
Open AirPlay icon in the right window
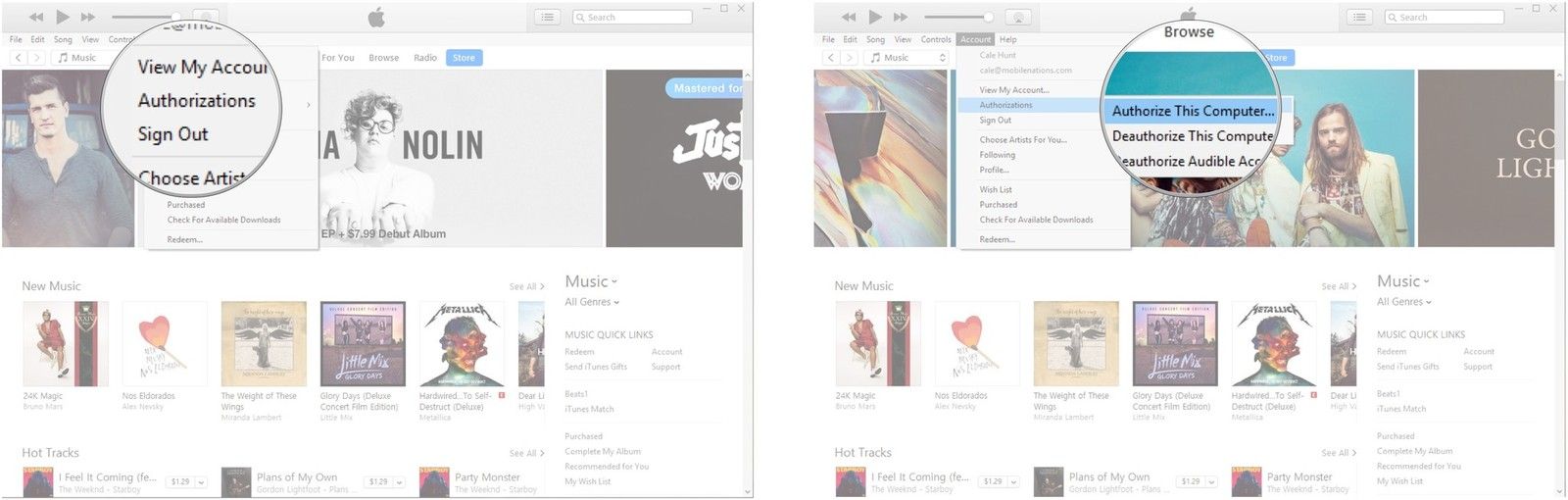pyautogui.click(x=1017, y=17)
